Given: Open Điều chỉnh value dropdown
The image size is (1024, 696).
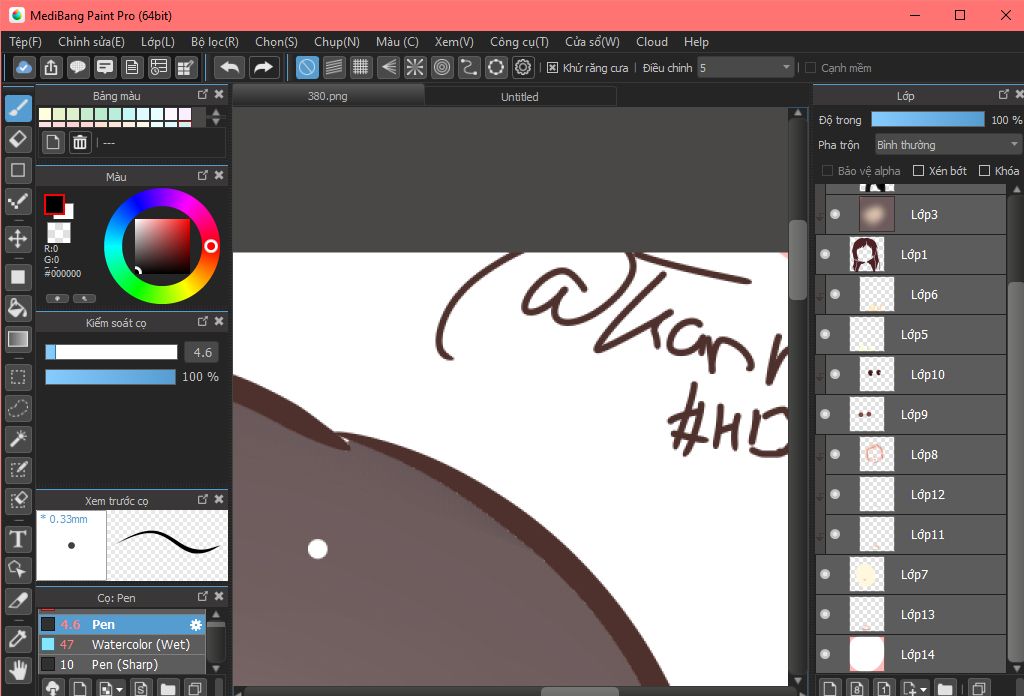Looking at the screenshot, I should tap(745, 68).
